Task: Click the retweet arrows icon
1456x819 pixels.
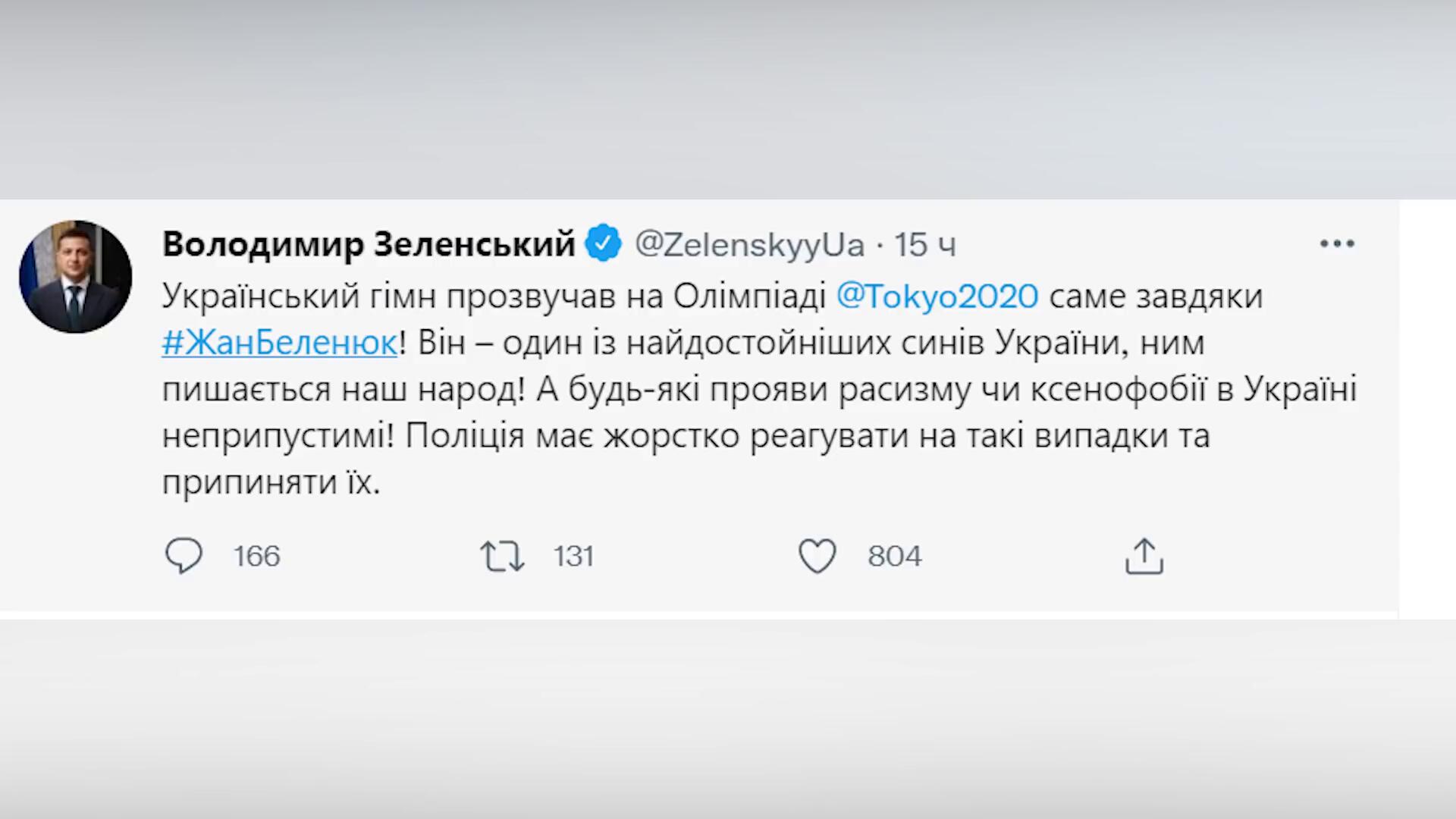Action: [x=502, y=556]
